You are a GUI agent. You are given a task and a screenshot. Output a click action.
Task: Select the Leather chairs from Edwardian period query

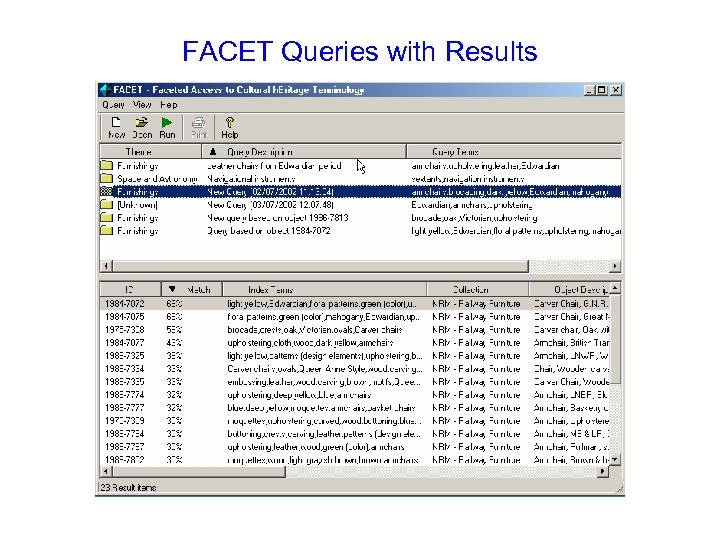[x=360, y=165]
